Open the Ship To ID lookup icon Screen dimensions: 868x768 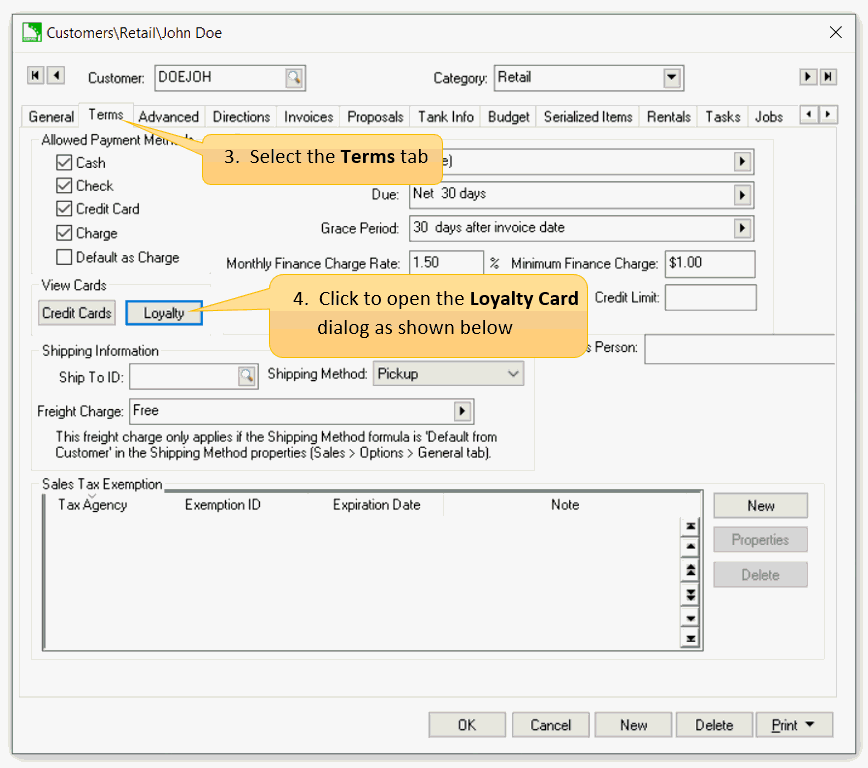pos(247,375)
